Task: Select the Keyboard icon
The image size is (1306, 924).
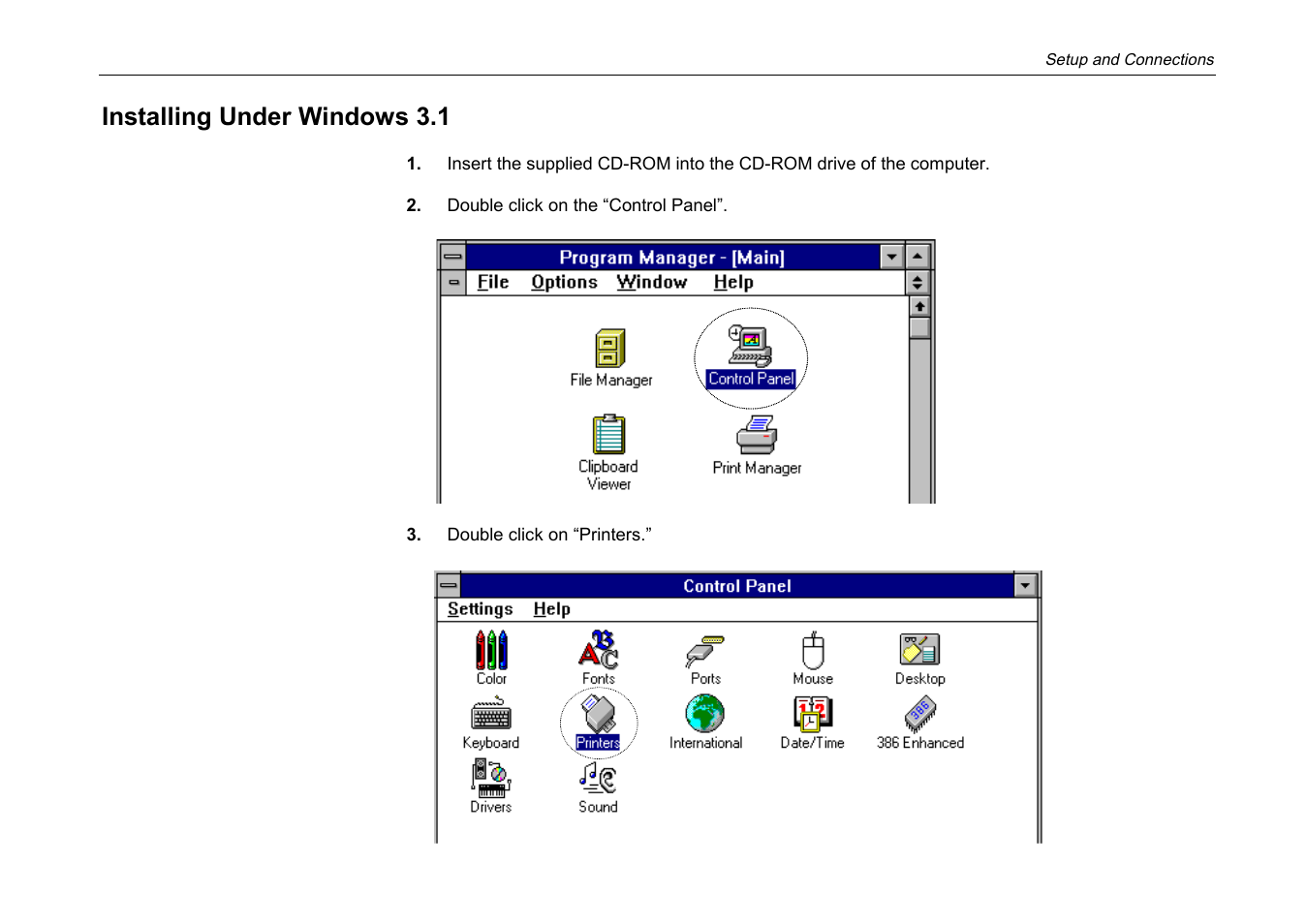Action: 491,715
